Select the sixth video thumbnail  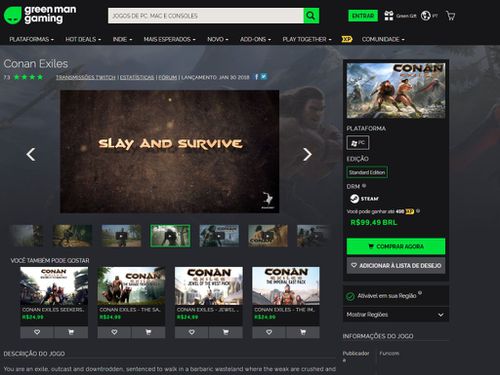(x=268, y=236)
